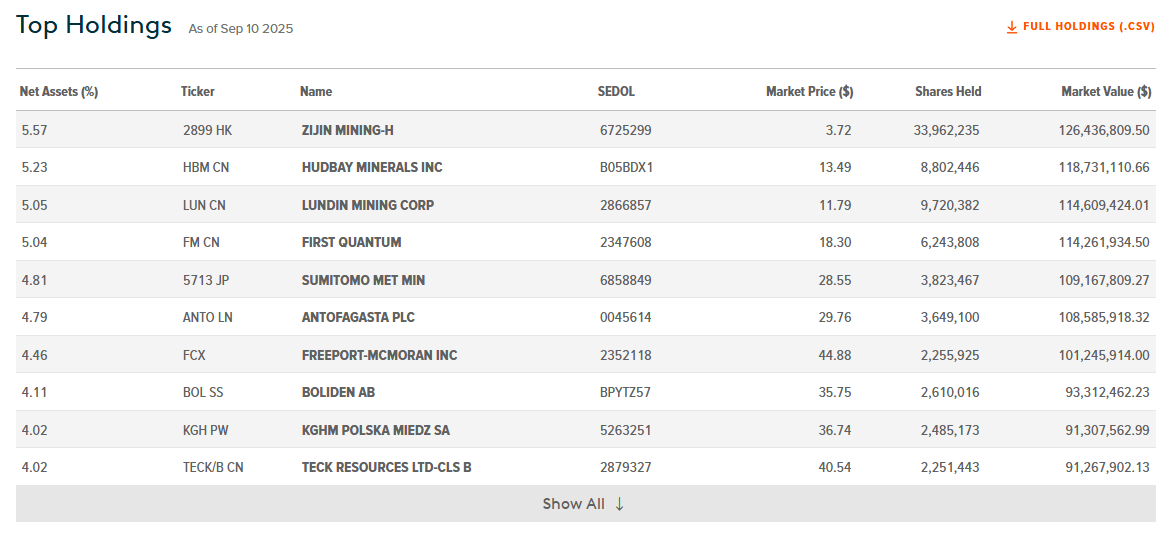Click ticker HBM CN
The height and width of the screenshot is (535, 1172).
click(x=206, y=167)
